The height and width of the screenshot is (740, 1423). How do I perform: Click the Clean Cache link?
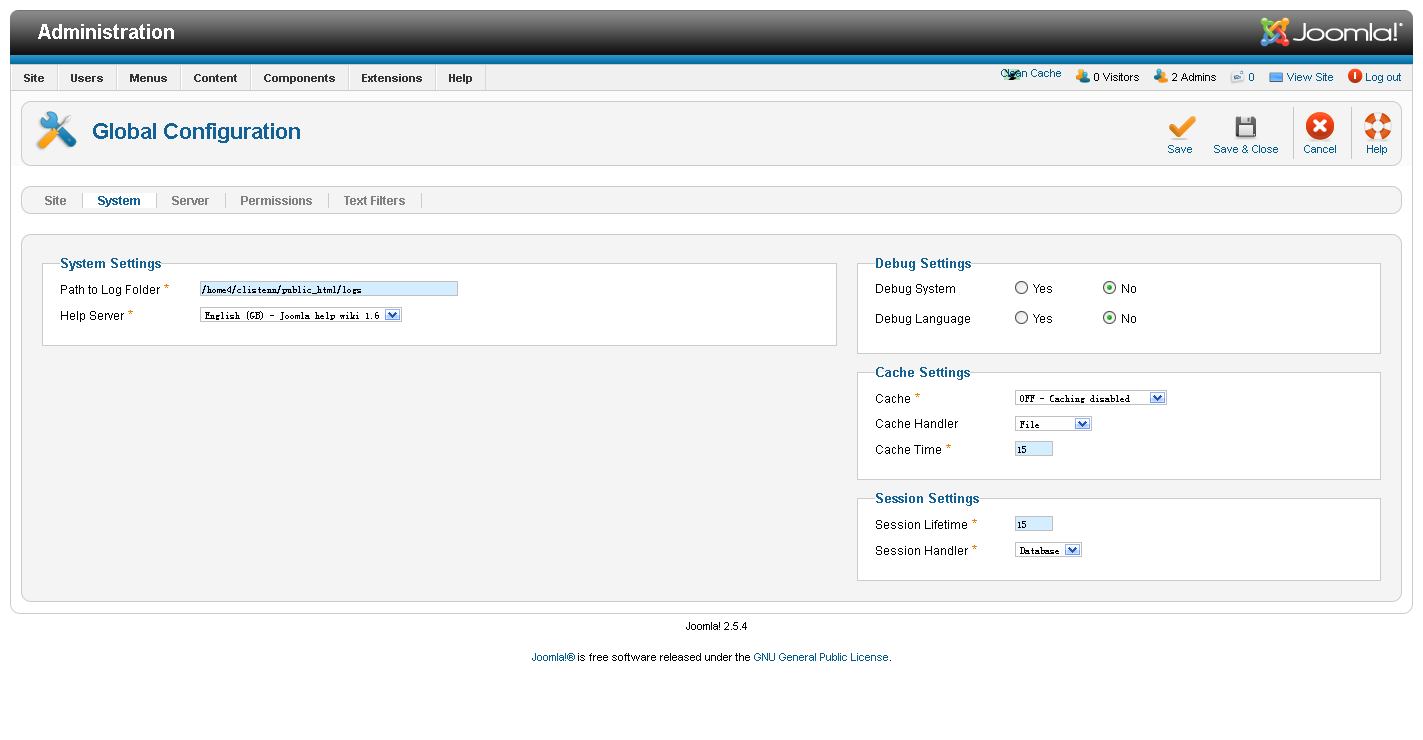point(1031,74)
